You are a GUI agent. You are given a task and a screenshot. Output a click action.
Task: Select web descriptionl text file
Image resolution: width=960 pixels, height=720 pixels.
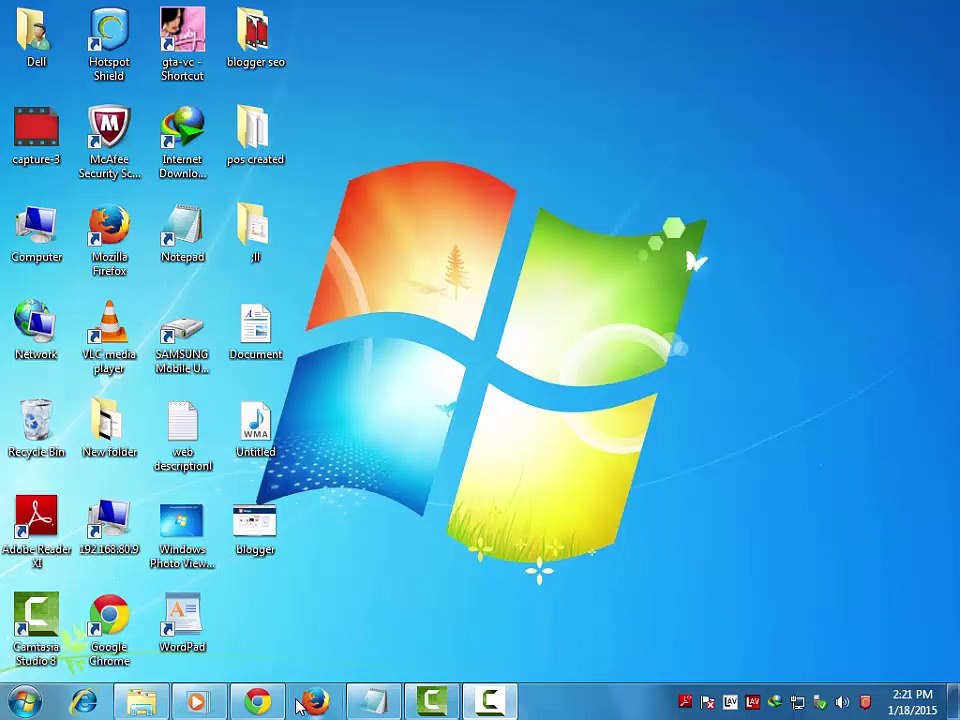(x=182, y=435)
